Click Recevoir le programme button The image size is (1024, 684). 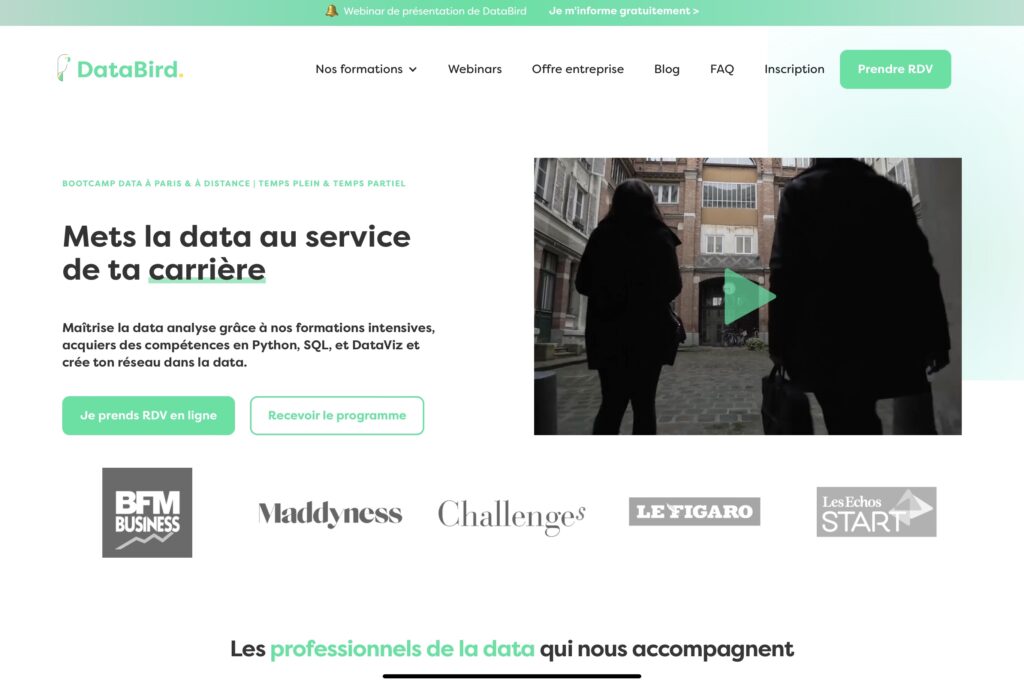pyautogui.click(x=337, y=415)
